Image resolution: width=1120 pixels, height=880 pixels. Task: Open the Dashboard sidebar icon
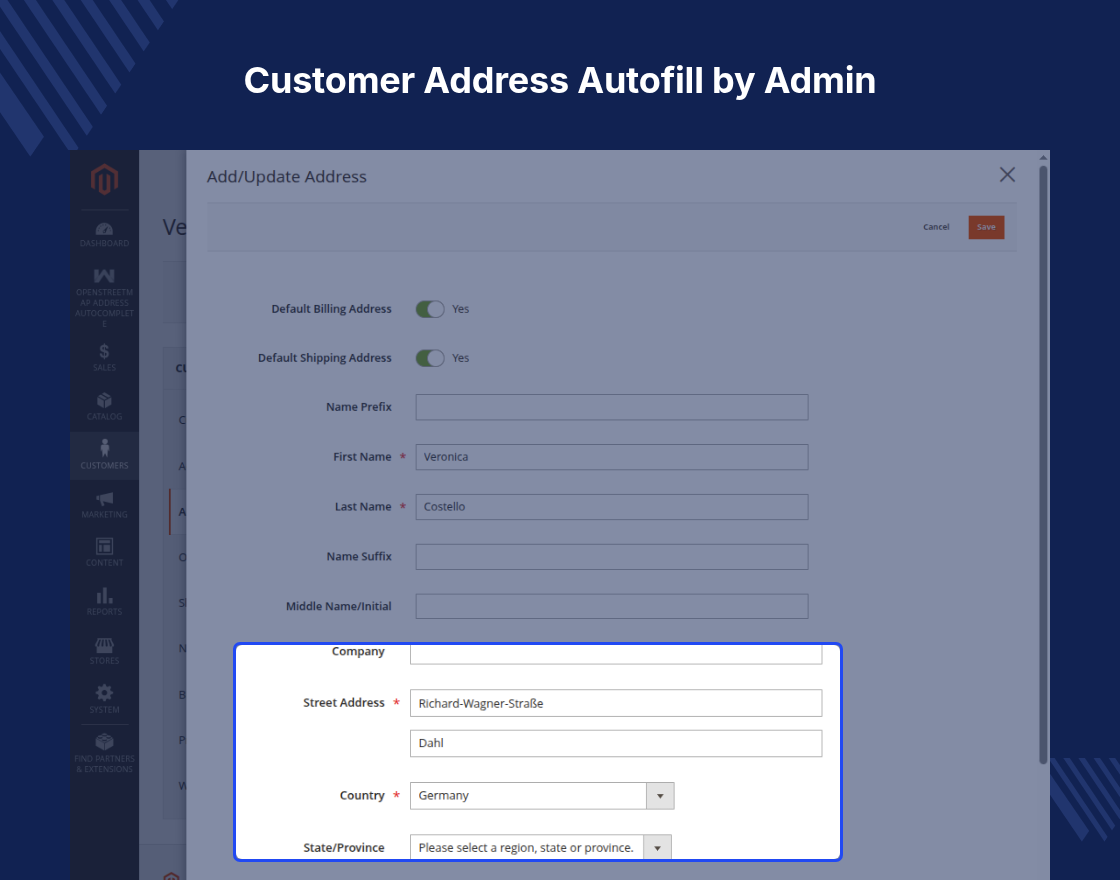click(104, 234)
